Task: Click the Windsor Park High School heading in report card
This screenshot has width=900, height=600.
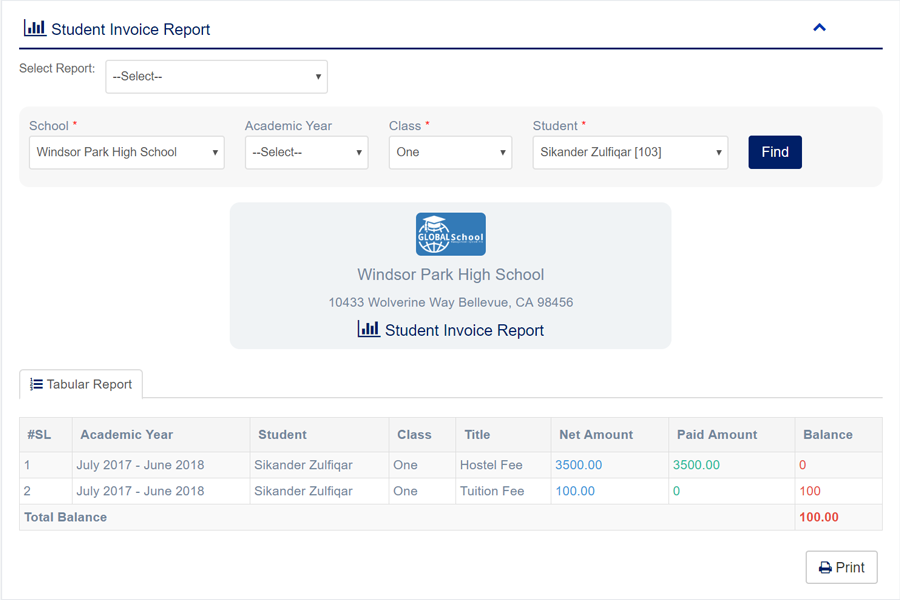Action: [451, 274]
